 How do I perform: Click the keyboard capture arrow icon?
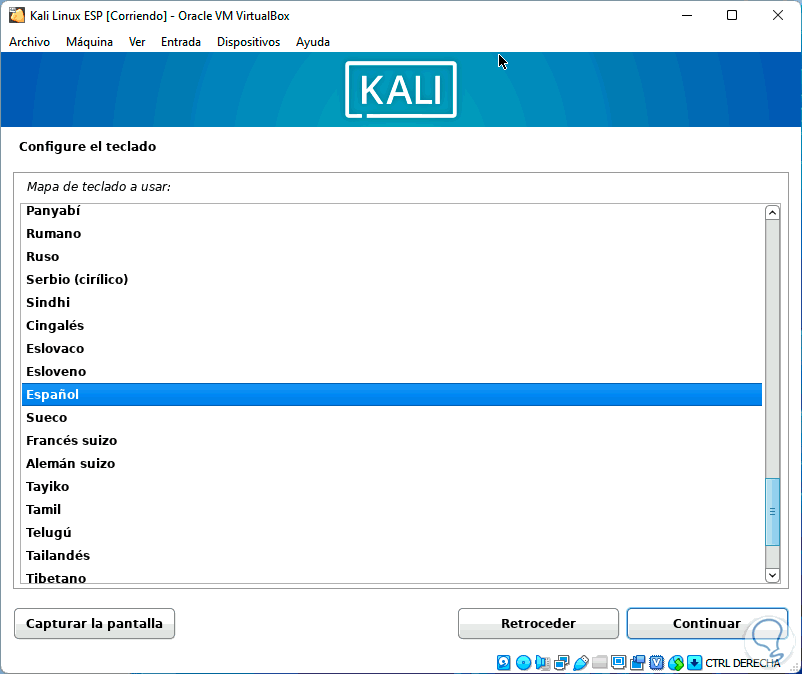point(694,663)
